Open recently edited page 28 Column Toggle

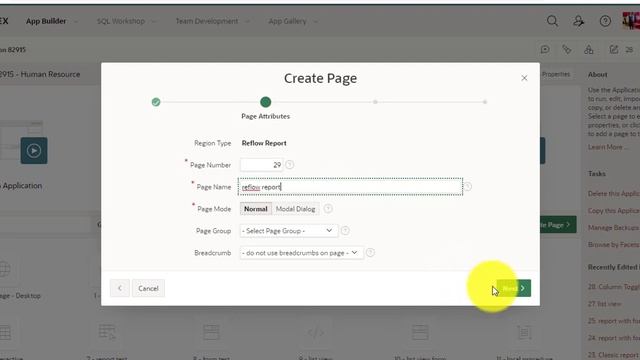(x=614, y=287)
